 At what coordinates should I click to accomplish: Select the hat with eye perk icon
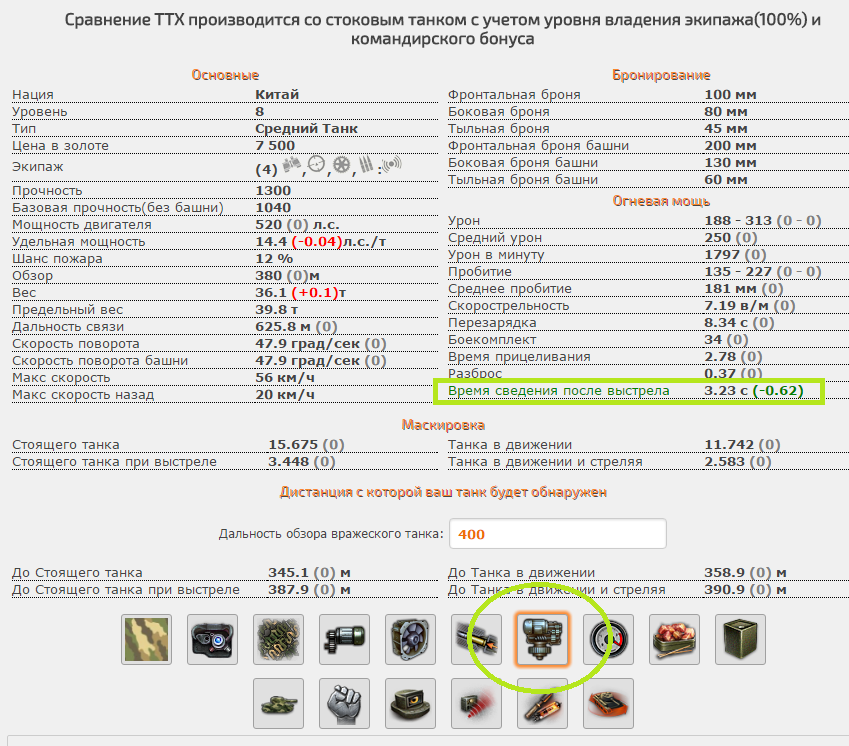[x=410, y=703]
